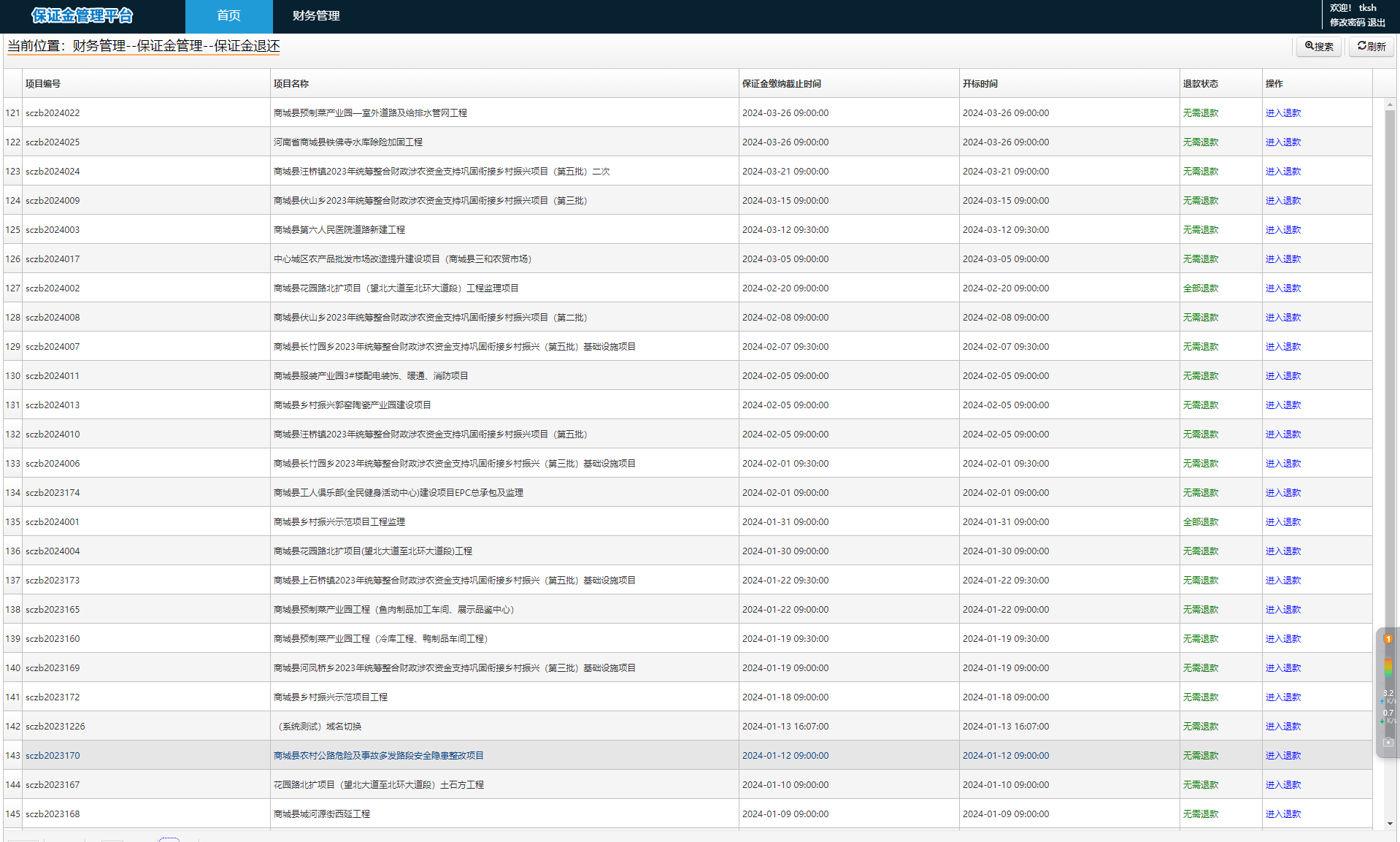Screen dimensions: 1400x842
Task: Open 进入退款 for sczb2024001
Action: 1282,522
